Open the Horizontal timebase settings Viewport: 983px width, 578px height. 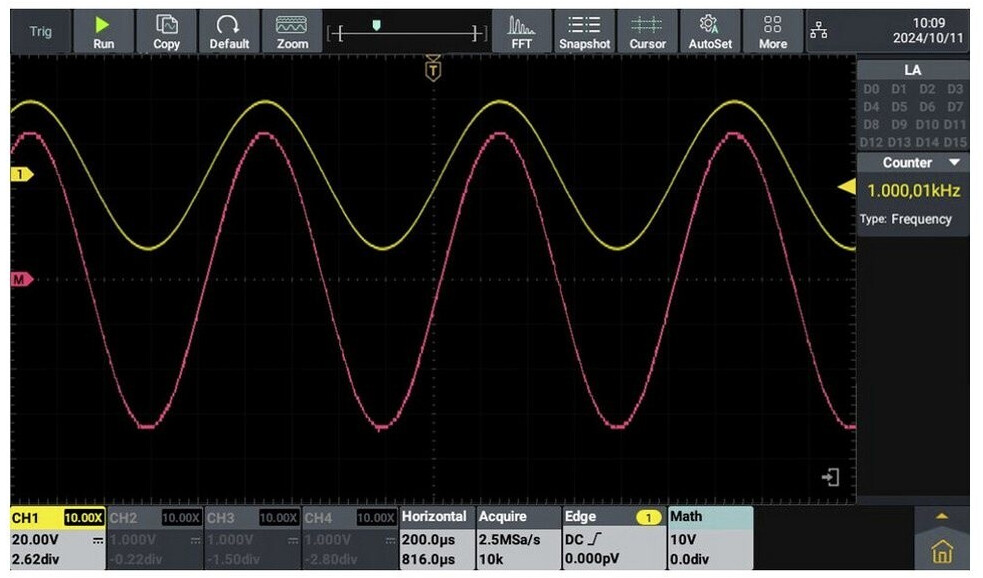[437, 538]
